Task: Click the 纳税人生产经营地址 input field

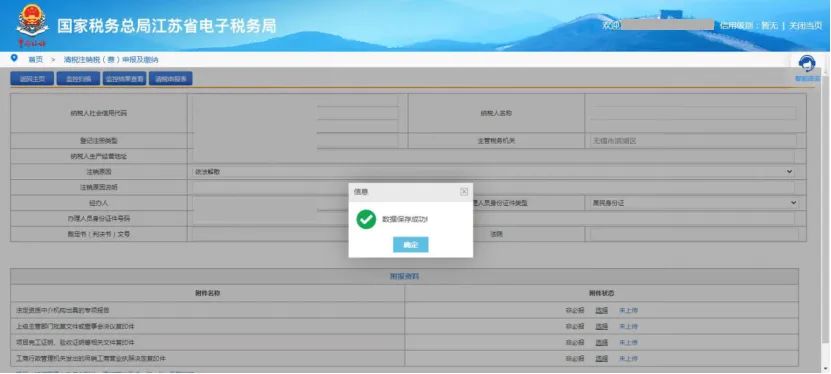Action: (493, 156)
